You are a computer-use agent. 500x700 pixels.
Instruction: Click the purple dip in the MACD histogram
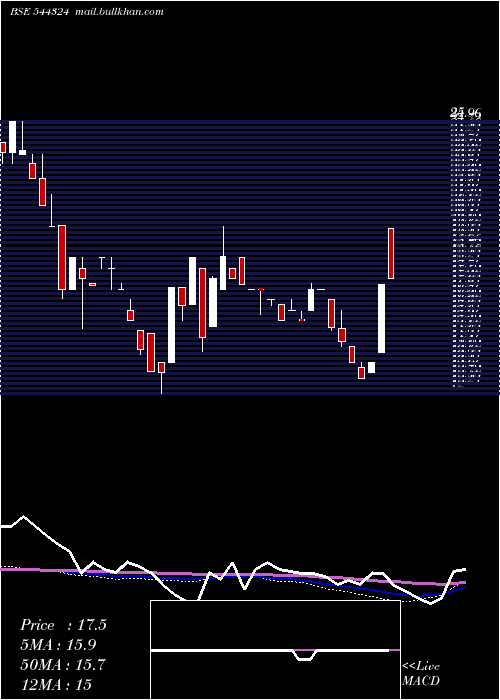click(305, 655)
